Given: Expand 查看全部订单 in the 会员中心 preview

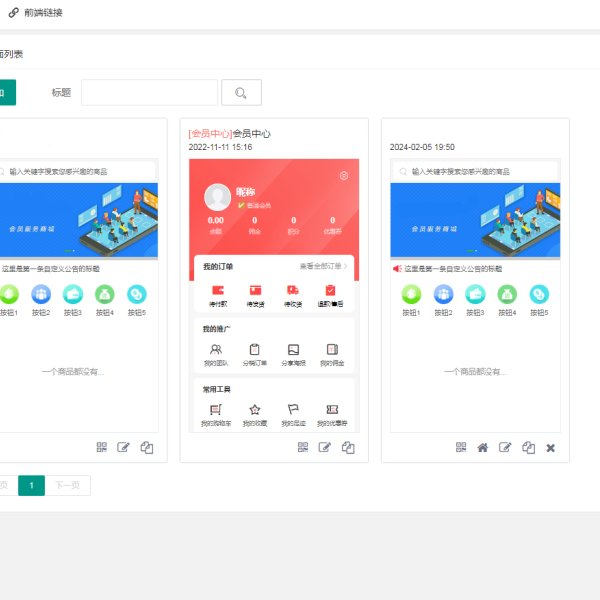Looking at the screenshot, I should pos(324,267).
